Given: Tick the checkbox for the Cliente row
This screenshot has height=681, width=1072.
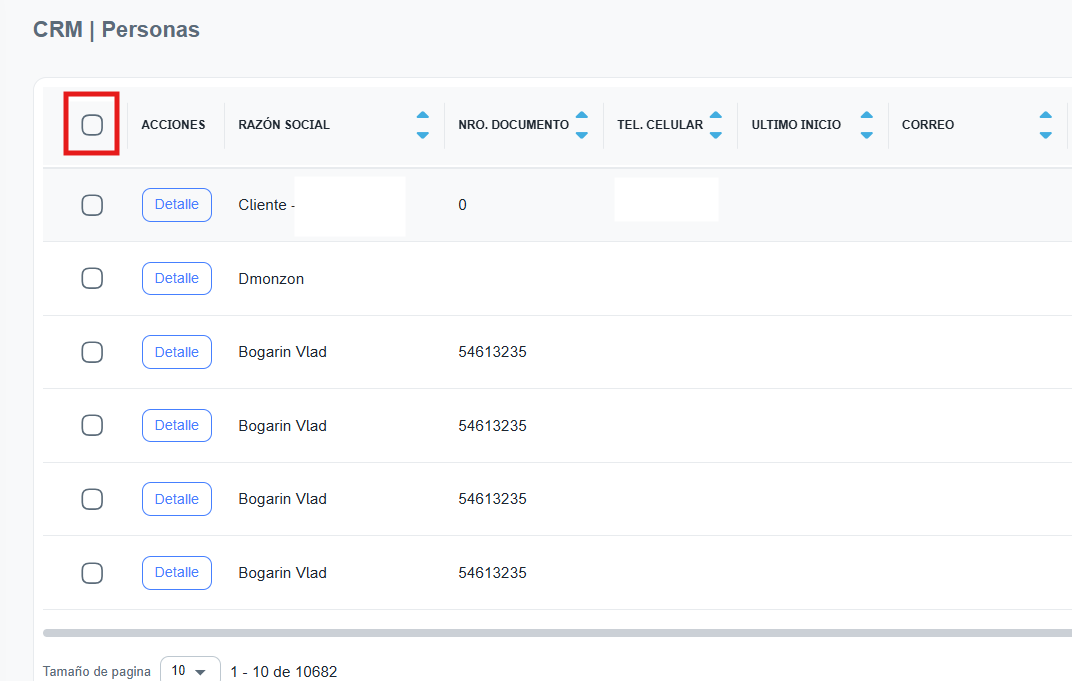Looking at the screenshot, I should point(92,205).
